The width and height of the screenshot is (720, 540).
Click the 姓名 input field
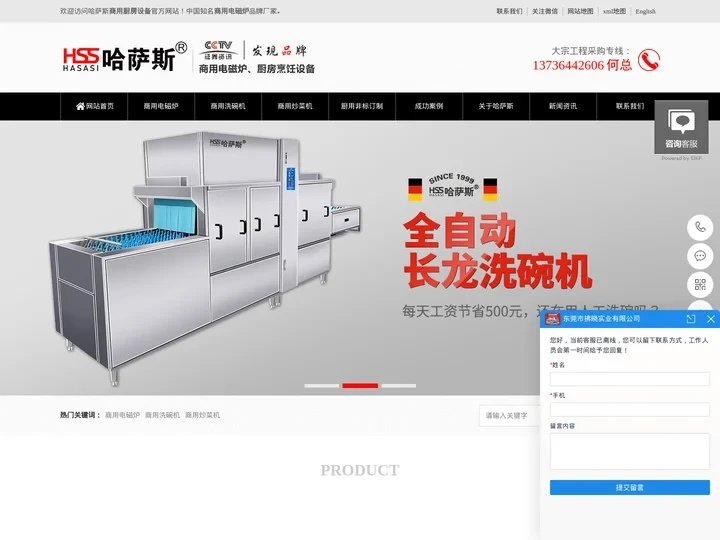tap(630, 379)
